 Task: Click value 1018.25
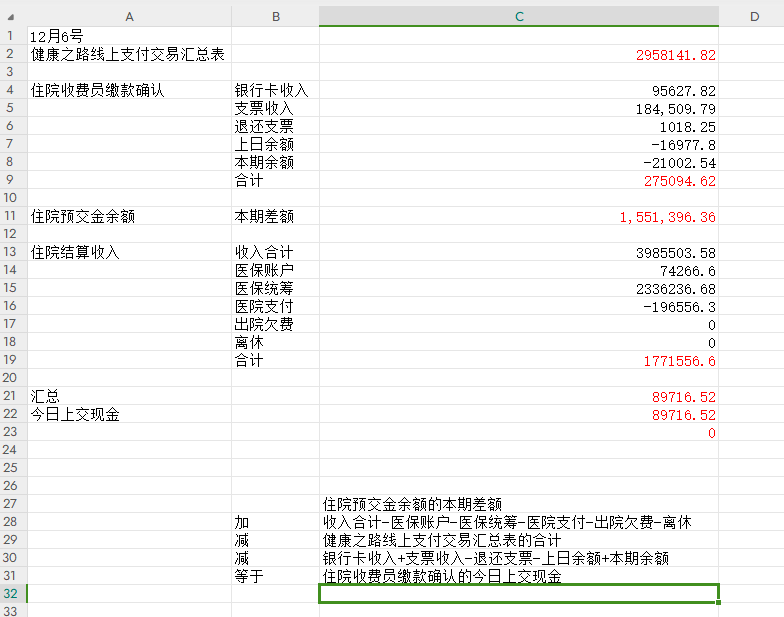click(688, 126)
